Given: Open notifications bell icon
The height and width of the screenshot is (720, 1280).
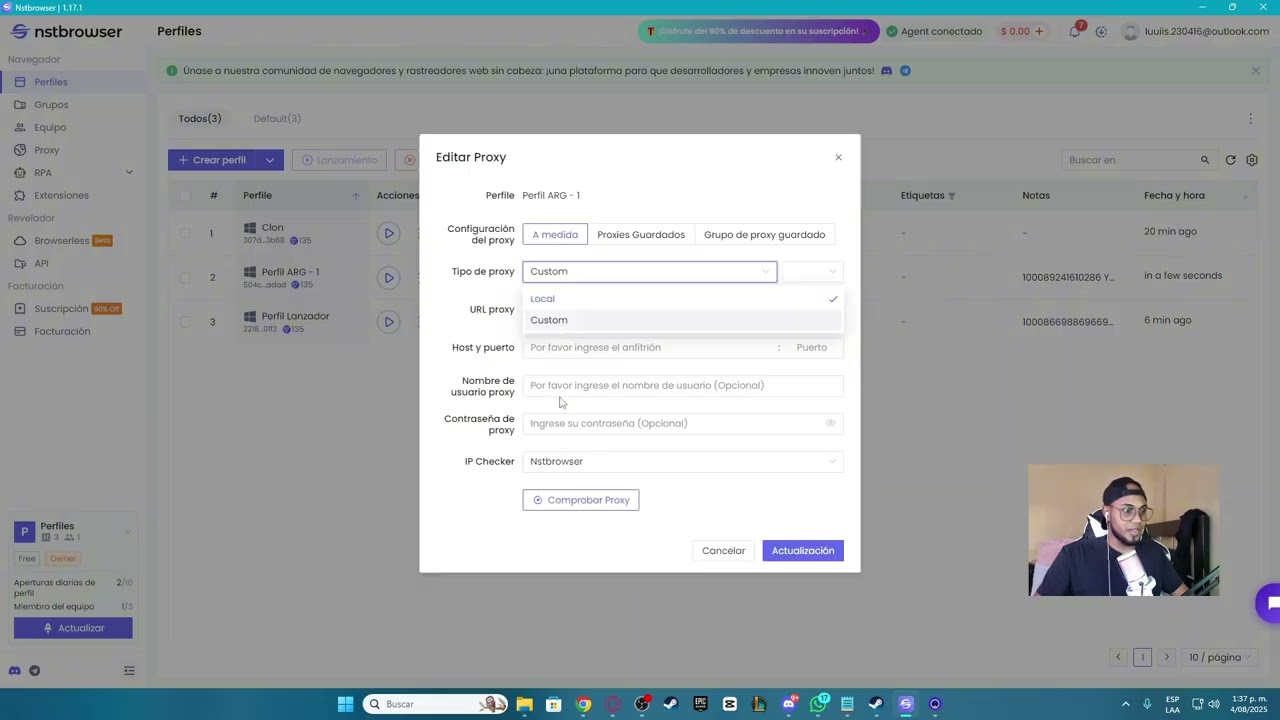Looking at the screenshot, I should (1074, 31).
